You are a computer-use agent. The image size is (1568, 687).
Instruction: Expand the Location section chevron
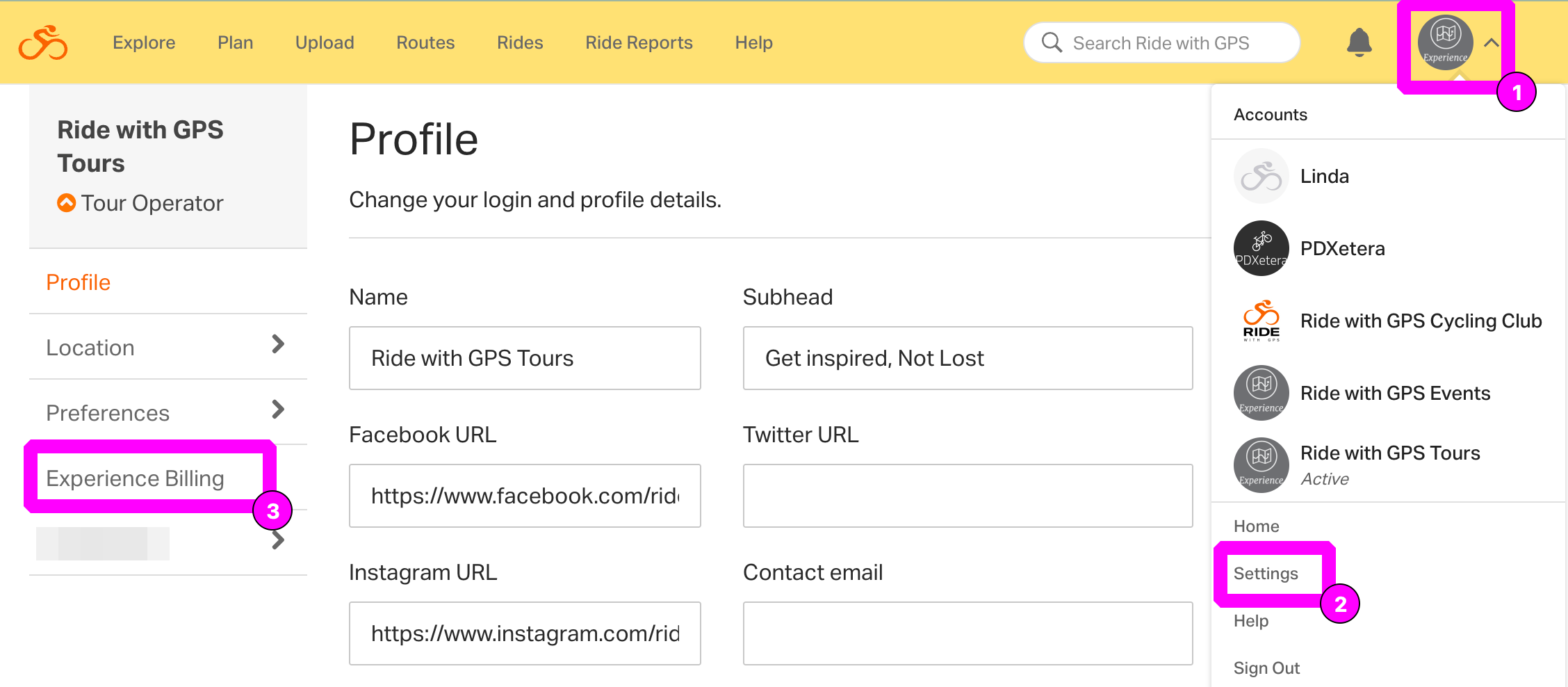click(x=278, y=344)
